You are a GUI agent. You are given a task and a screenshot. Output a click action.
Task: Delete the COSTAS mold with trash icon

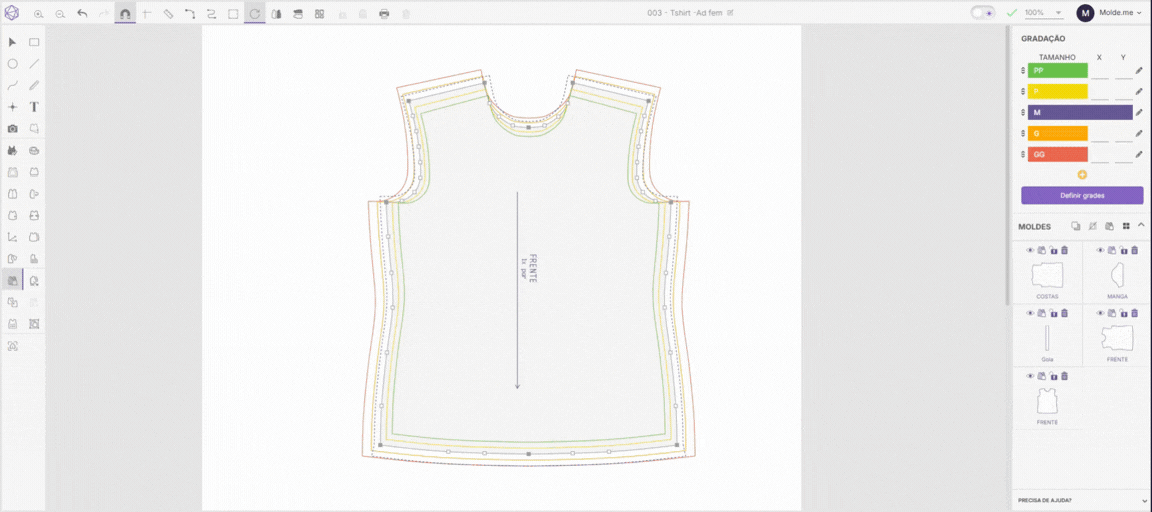pyautogui.click(x=1065, y=250)
